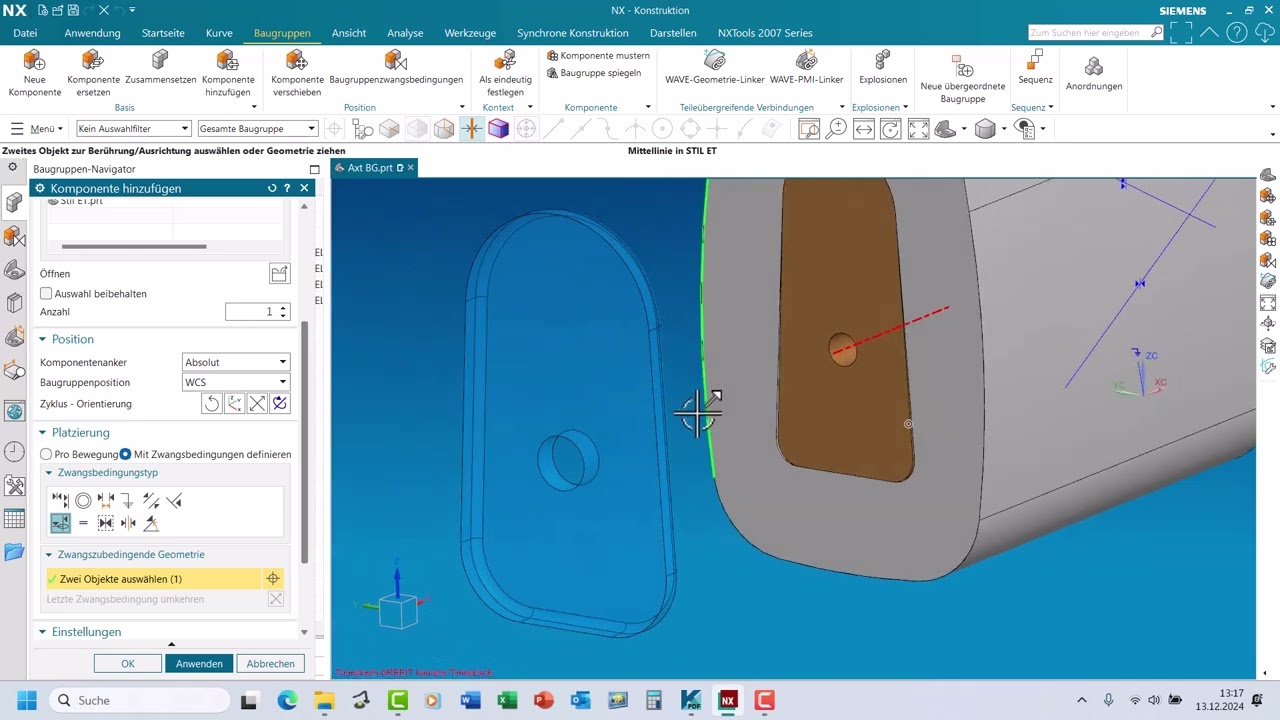Viewport: 1280px width, 720px height.
Task: Select Mit Zwangsbedingungen definieren radio option
Action: pos(126,454)
